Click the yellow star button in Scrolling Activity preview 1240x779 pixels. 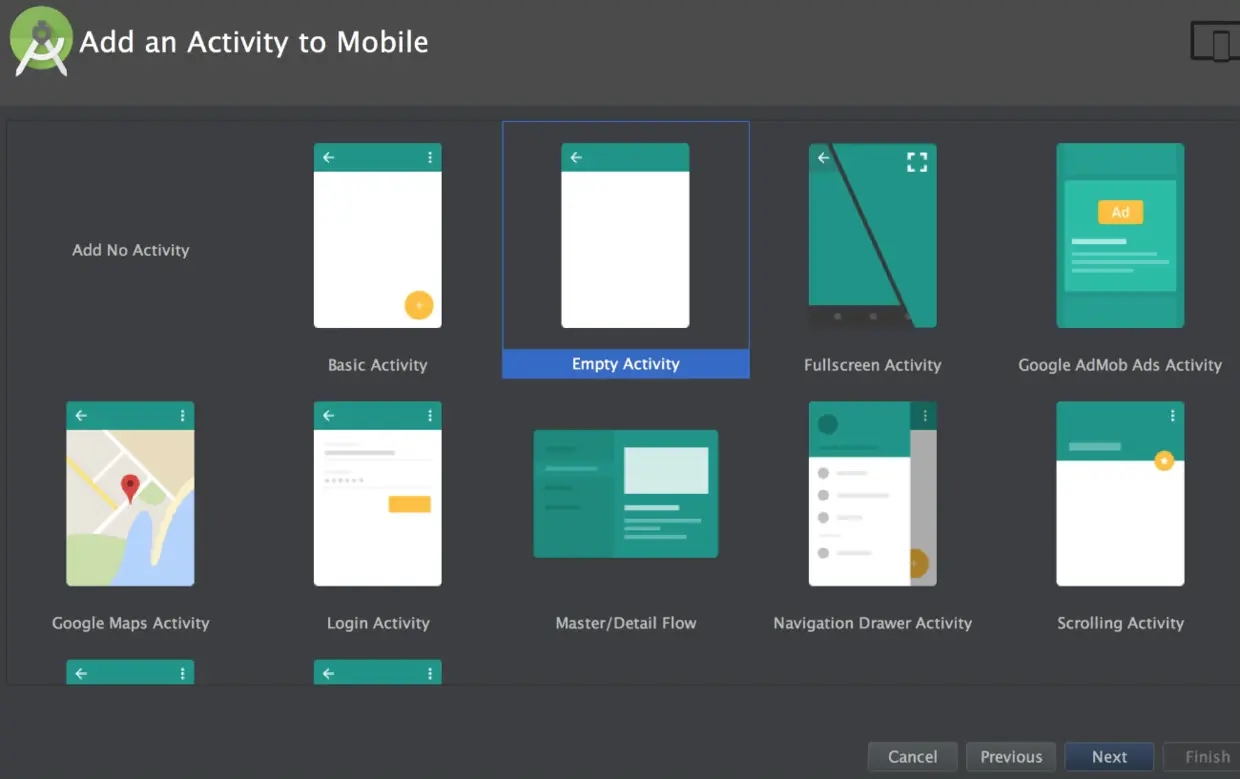(x=1164, y=461)
